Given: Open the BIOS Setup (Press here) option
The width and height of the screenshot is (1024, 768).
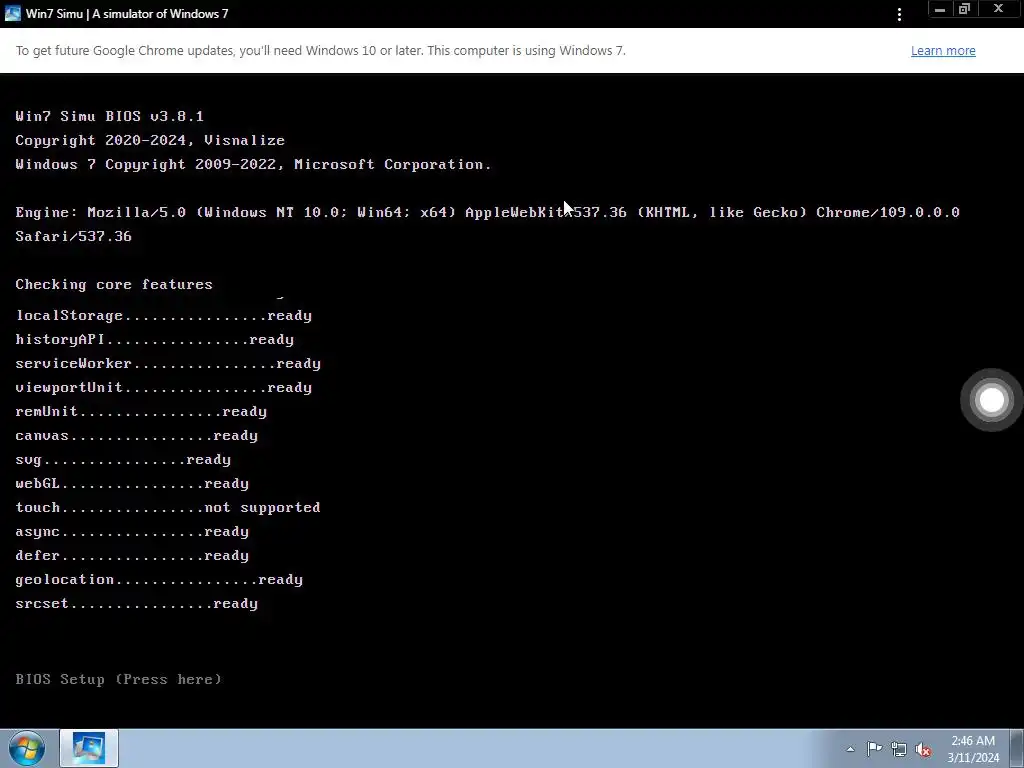Looking at the screenshot, I should 118,679.
